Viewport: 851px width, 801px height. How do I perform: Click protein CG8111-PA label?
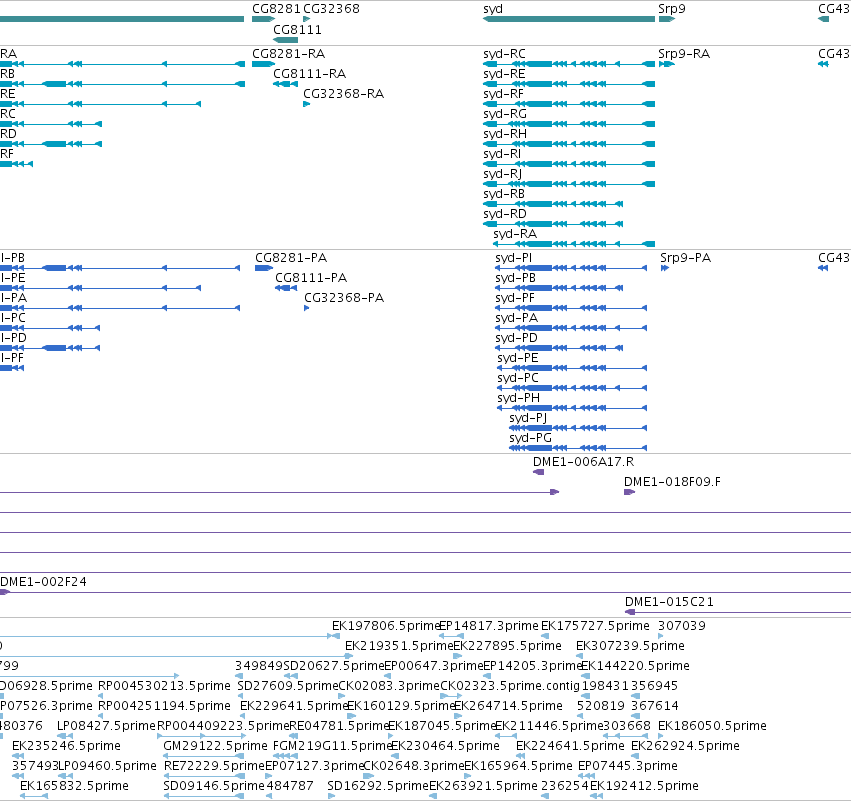click(311, 278)
